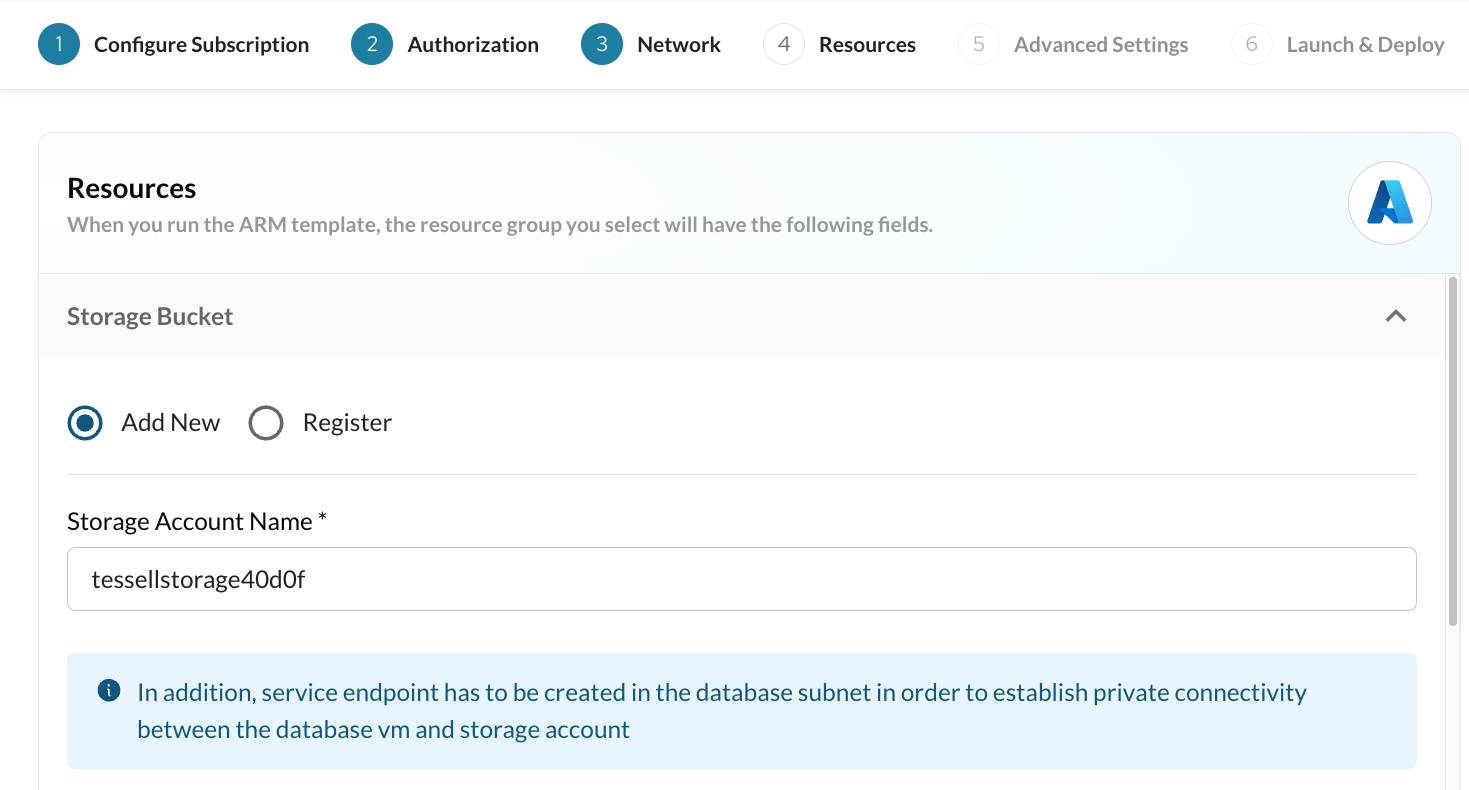Screen dimensions: 1469x790
Task: Select the Add New radio button
Action: [x=86, y=423]
